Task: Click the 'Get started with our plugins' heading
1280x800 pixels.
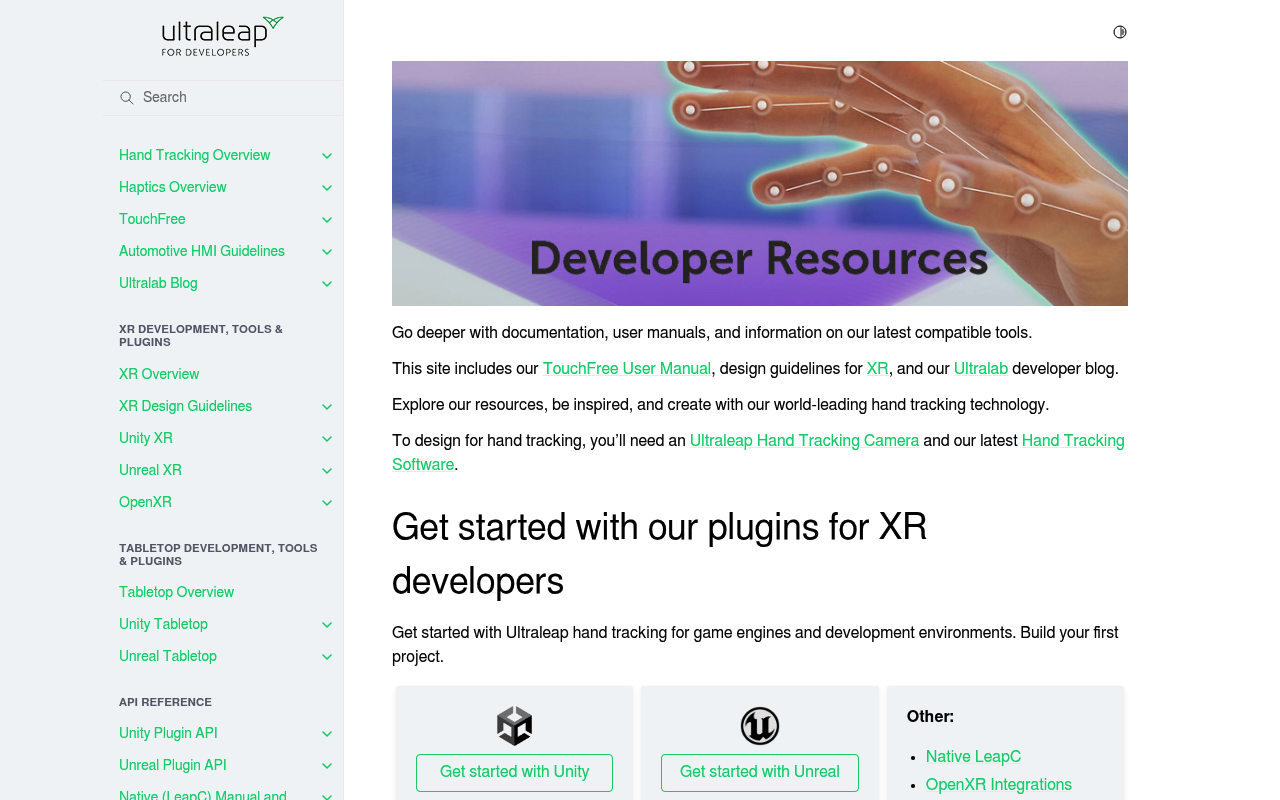Action: pos(660,554)
